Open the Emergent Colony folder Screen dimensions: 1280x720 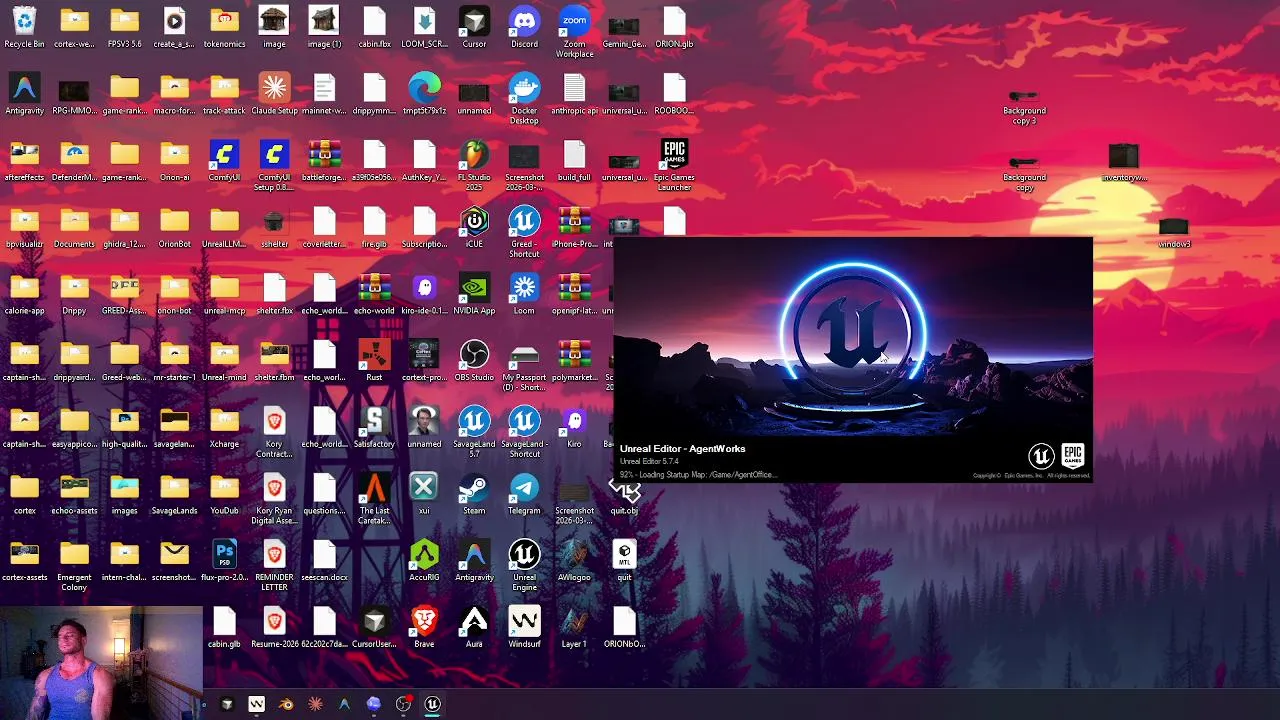(x=74, y=567)
